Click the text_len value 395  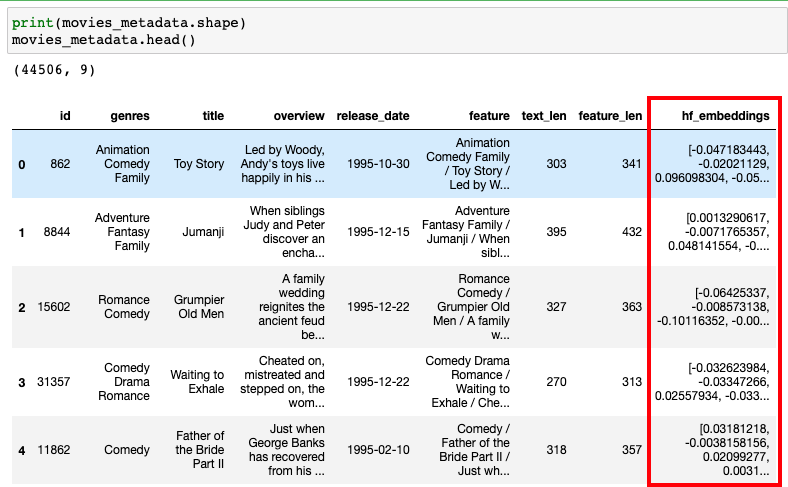(x=556, y=232)
